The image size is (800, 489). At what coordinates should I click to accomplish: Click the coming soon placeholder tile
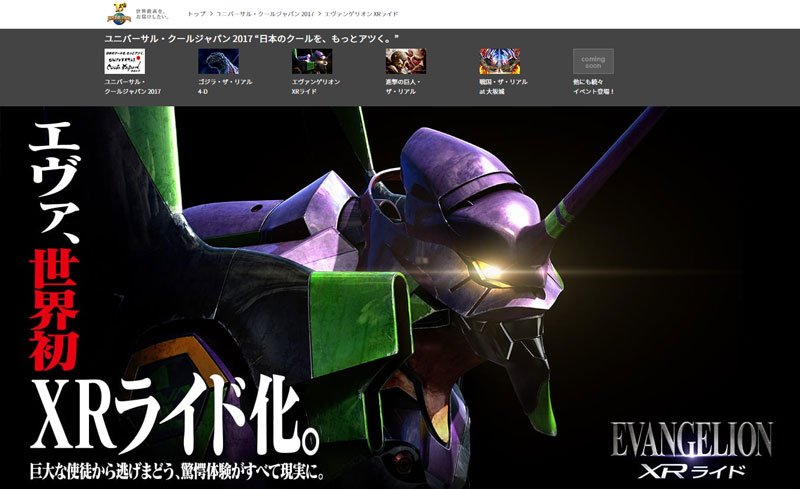coord(593,61)
